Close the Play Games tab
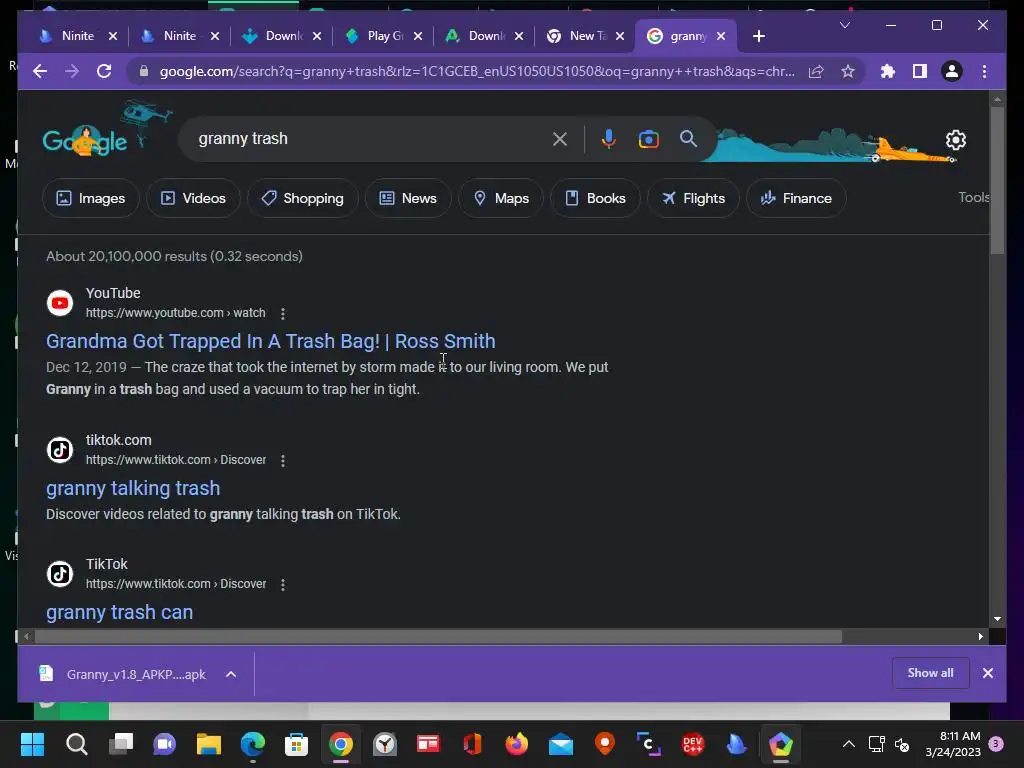Screen dimensions: 1024x768 [x=418, y=36]
